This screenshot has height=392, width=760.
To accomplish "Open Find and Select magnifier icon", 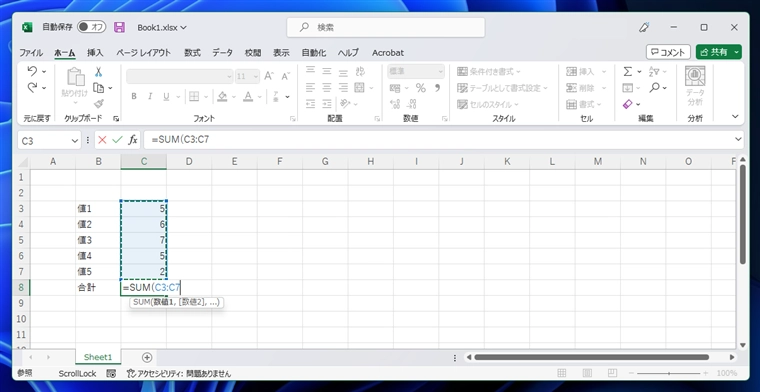I will 655,88.
